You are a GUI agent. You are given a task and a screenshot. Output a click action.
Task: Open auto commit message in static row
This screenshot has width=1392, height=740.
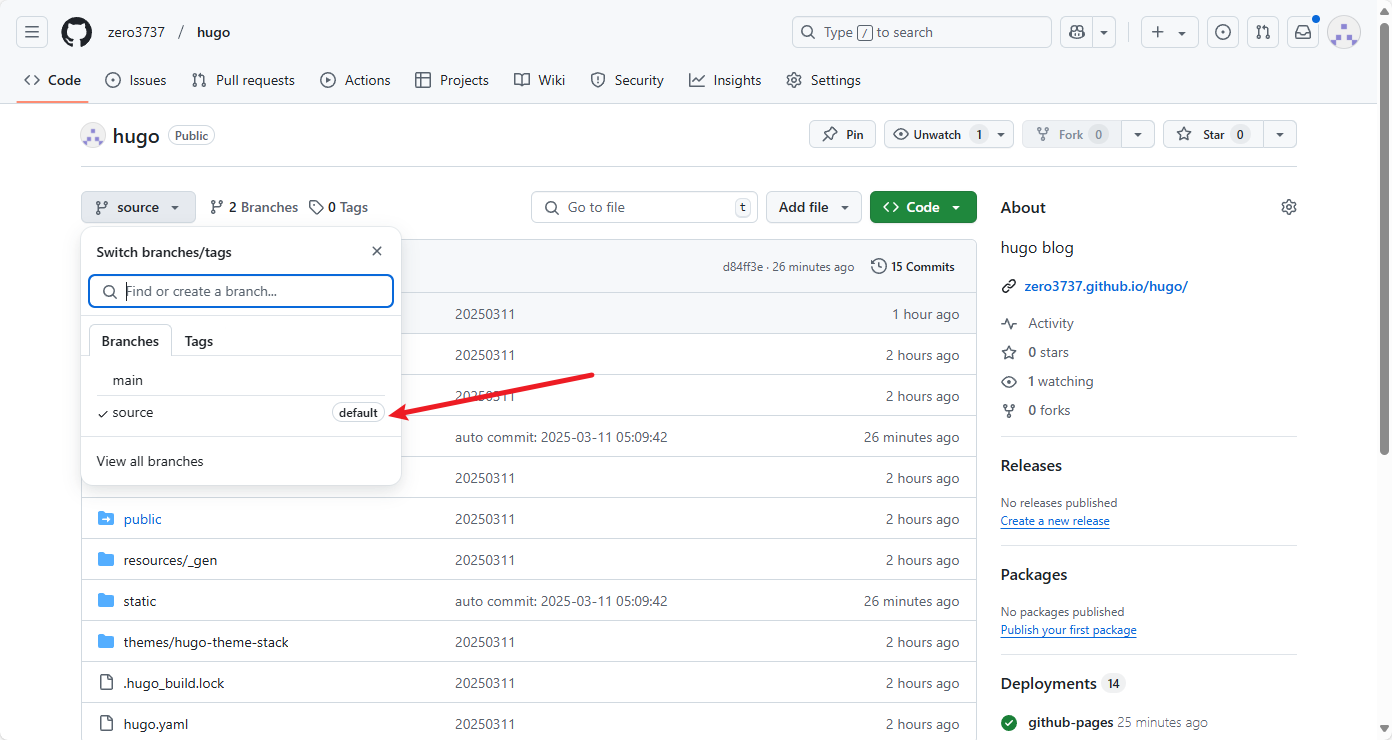click(561, 601)
